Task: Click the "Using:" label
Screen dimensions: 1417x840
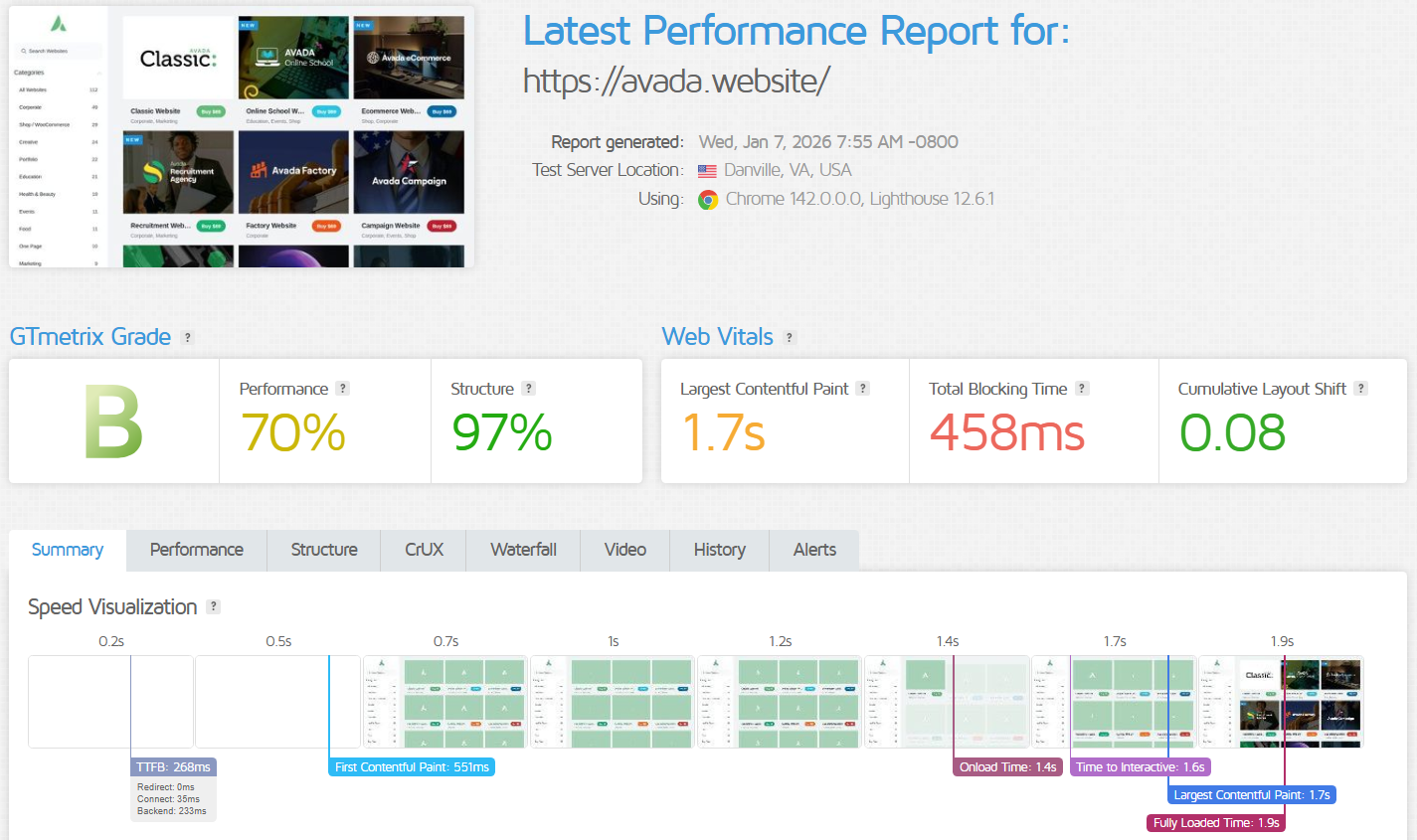Action: click(x=661, y=199)
